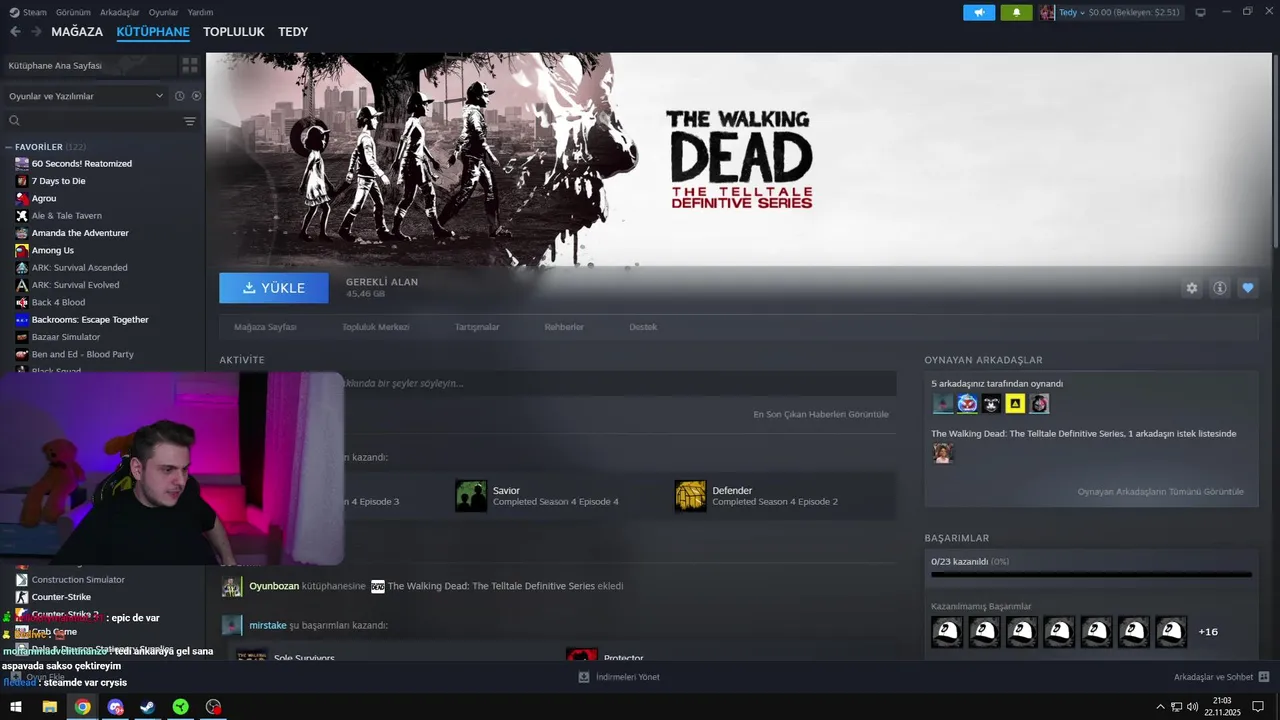
Task: Click the system tray volume icon
Action: [1193, 707]
